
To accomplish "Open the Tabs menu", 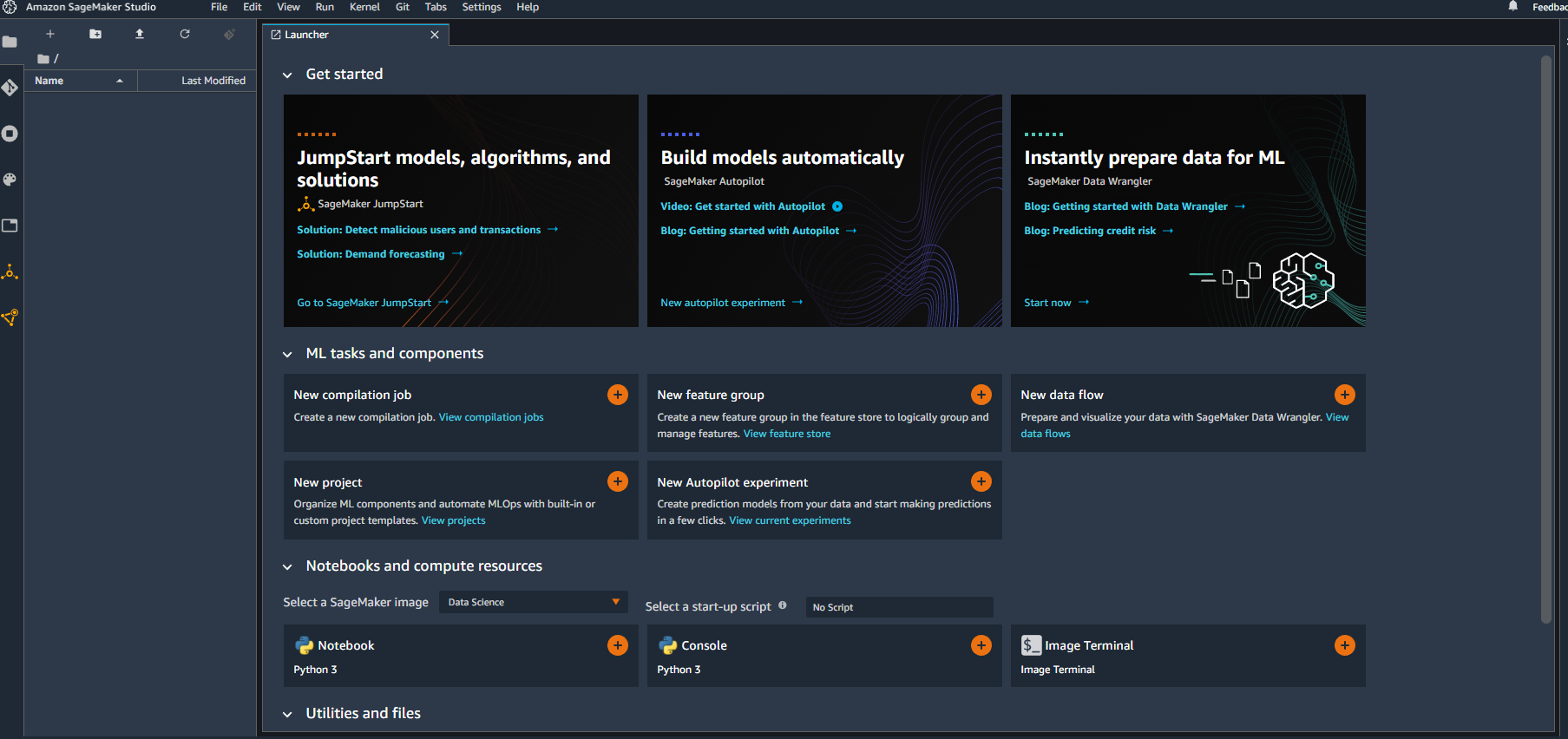I will [x=436, y=7].
